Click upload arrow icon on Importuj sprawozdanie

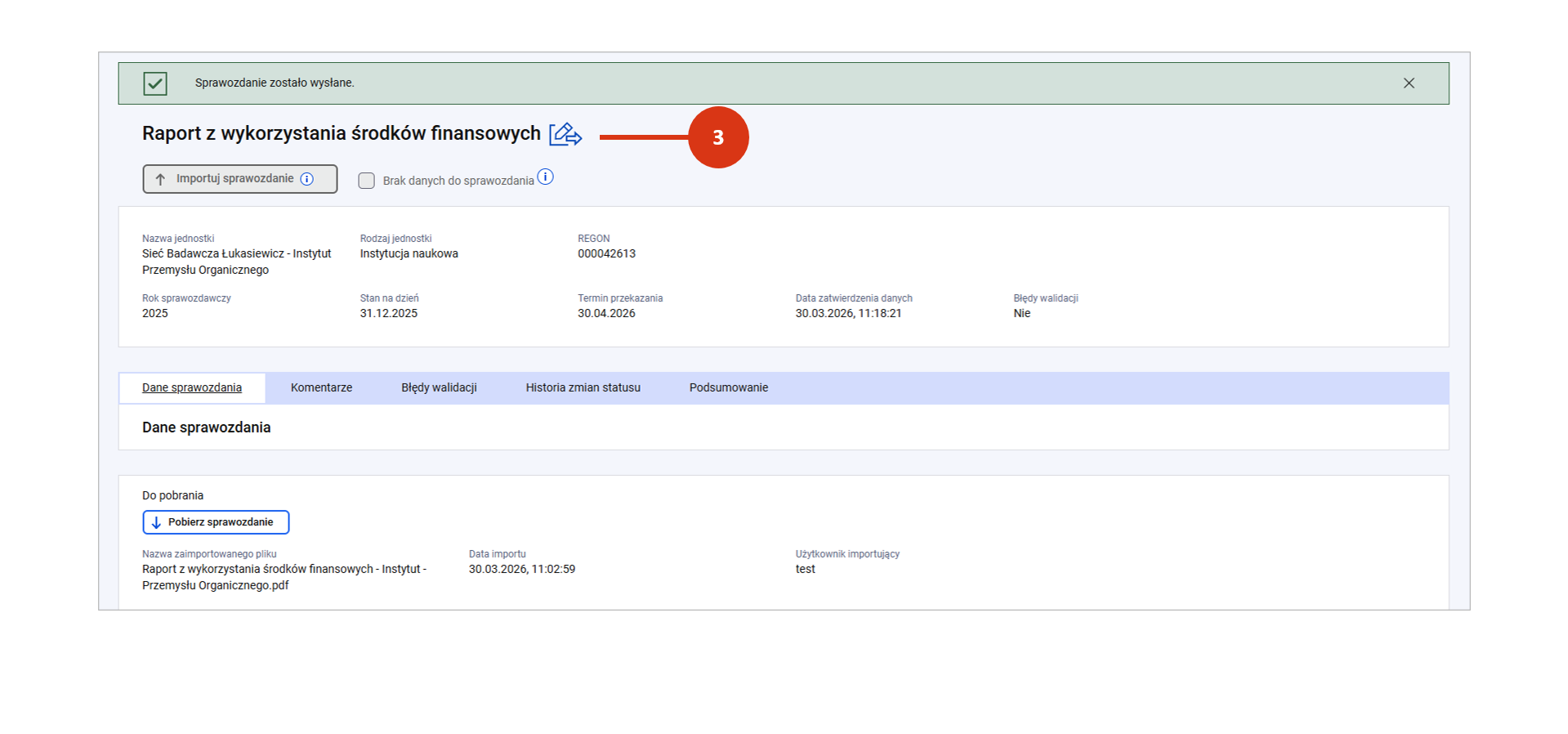click(160, 179)
